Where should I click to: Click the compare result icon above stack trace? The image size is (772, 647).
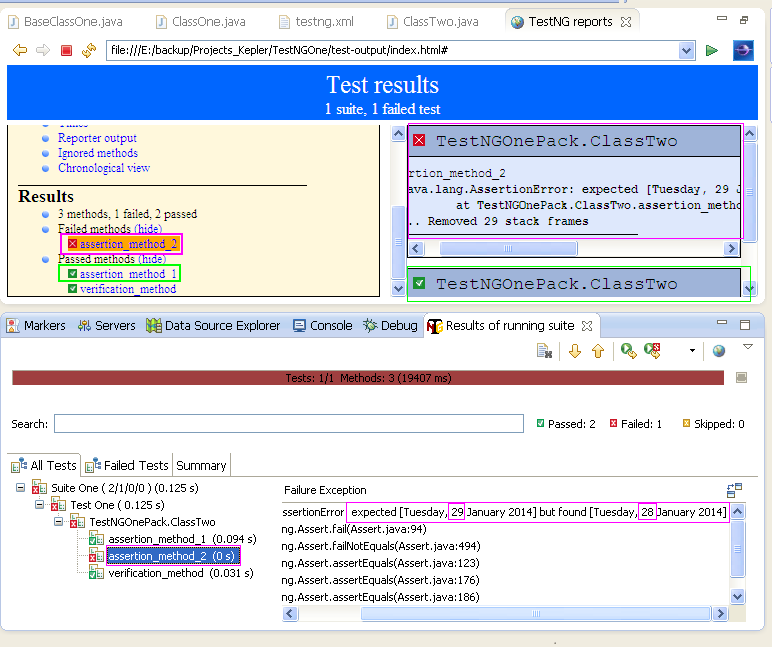coord(734,490)
